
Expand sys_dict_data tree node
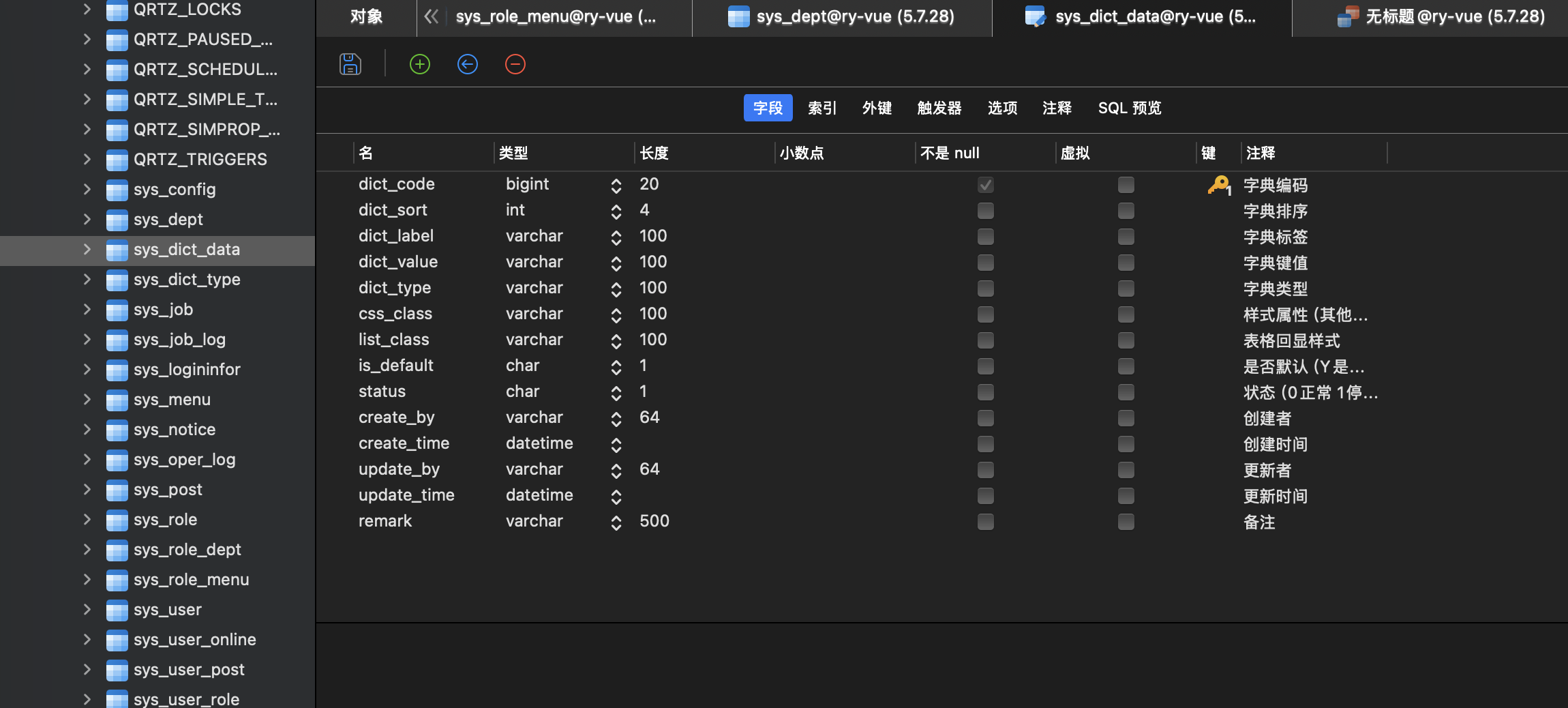pos(87,250)
